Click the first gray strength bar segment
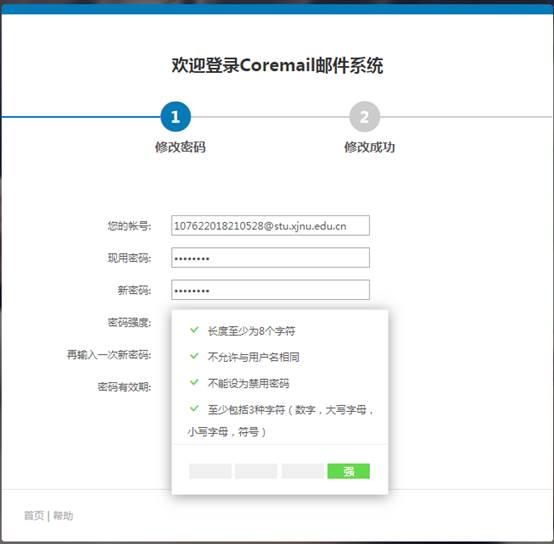The height and width of the screenshot is (544, 554). 210,471
